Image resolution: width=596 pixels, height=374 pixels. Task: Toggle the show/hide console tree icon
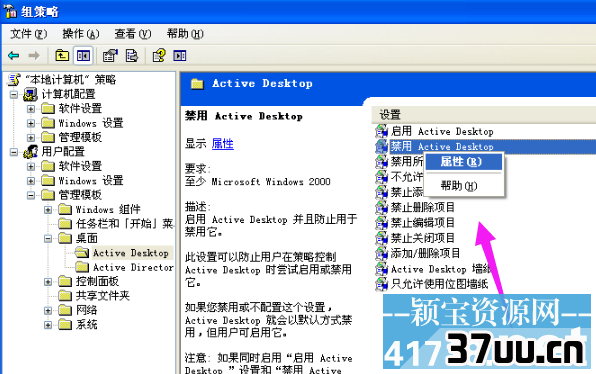coord(83,56)
